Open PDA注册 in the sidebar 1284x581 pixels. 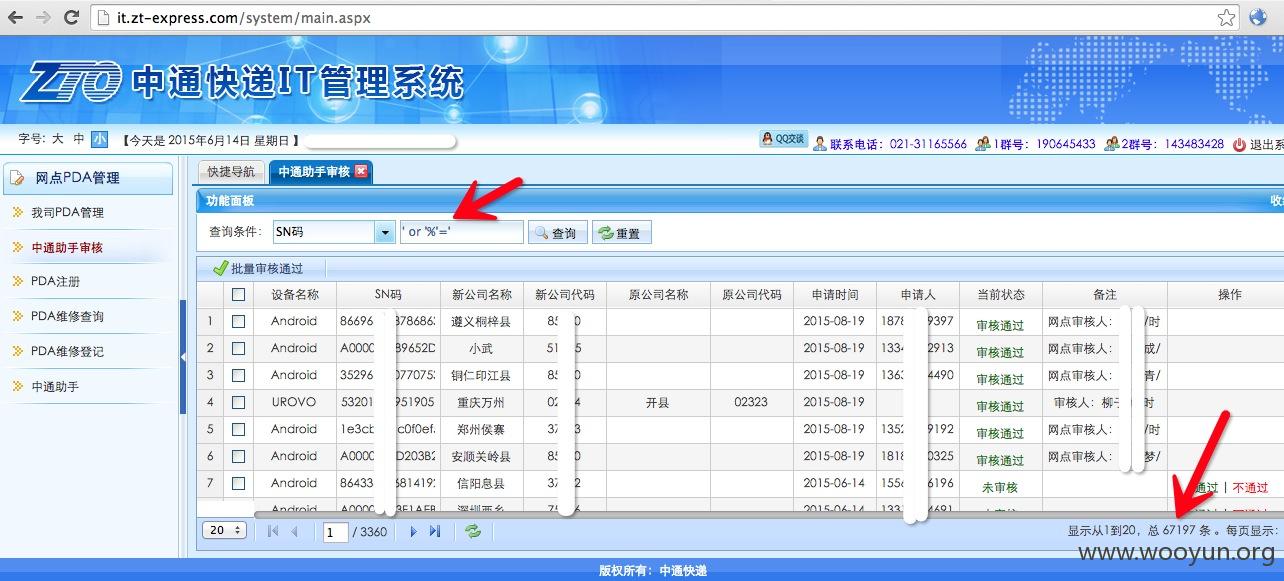pos(55,282)
